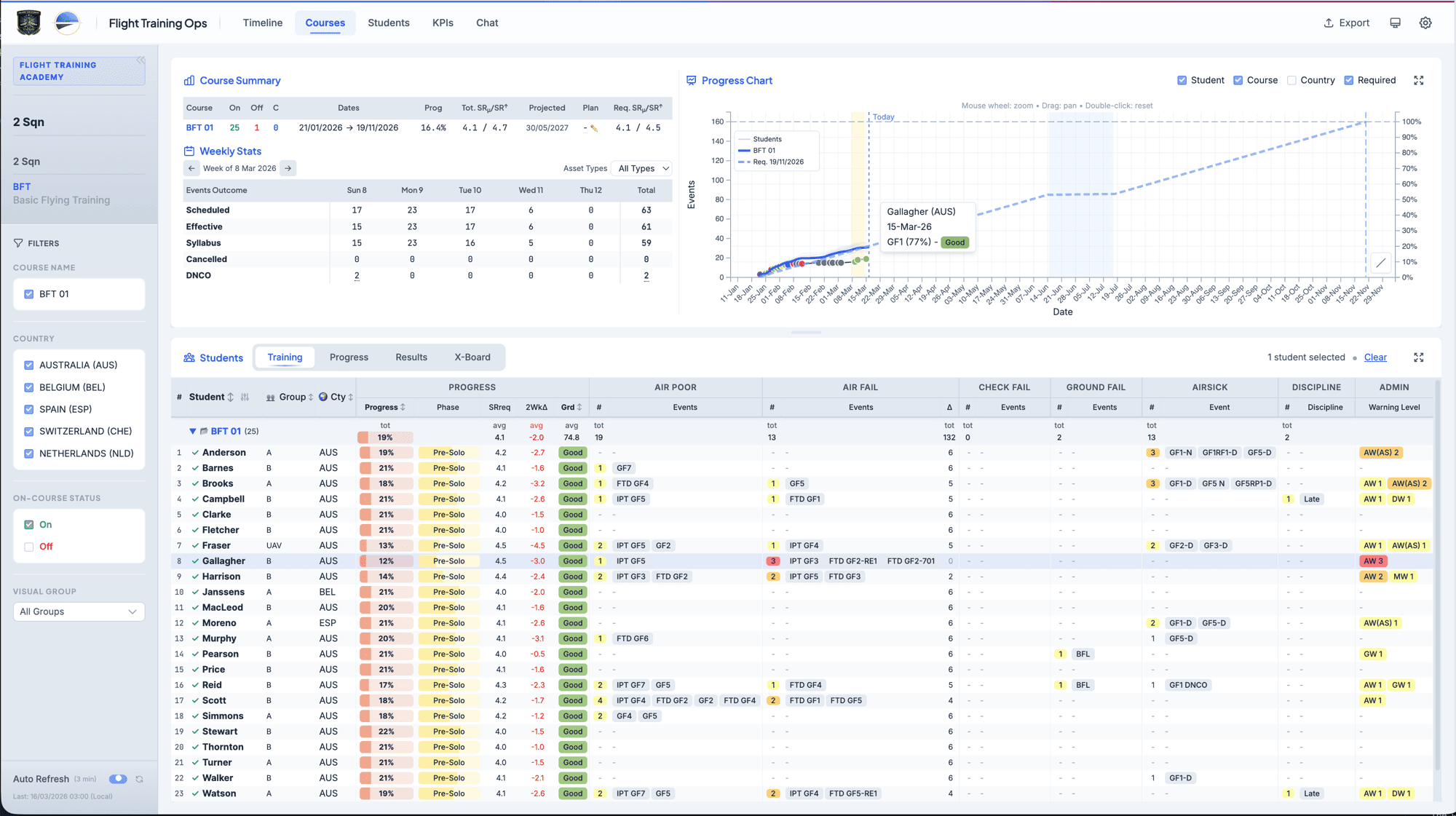The image size is (1456, 816).
Task: Open the X-Board tab in the Students panel
Action: (472, 357)
